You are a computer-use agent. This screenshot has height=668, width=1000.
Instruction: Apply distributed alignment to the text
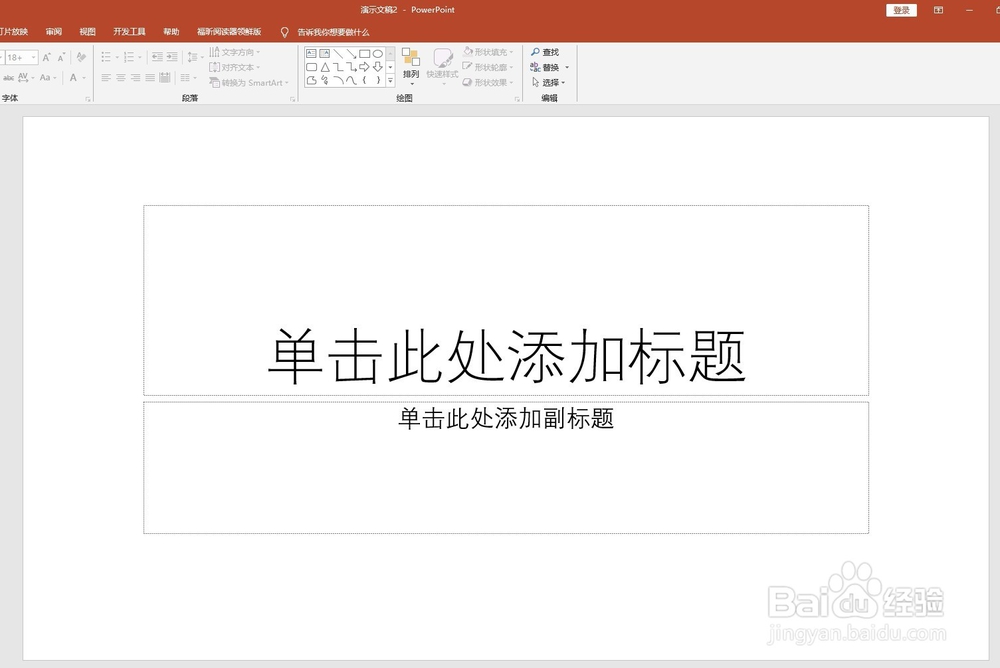click(165, 78)
